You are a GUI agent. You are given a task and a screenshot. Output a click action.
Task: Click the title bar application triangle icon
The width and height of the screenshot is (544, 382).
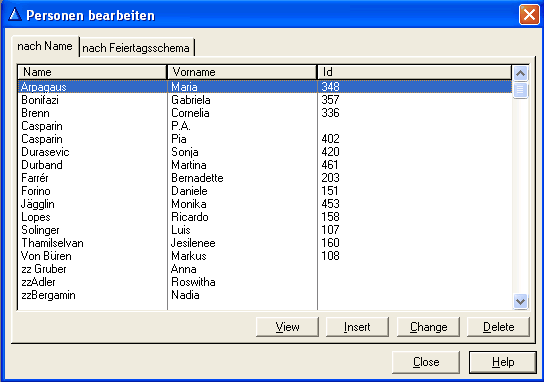(15, 15)
